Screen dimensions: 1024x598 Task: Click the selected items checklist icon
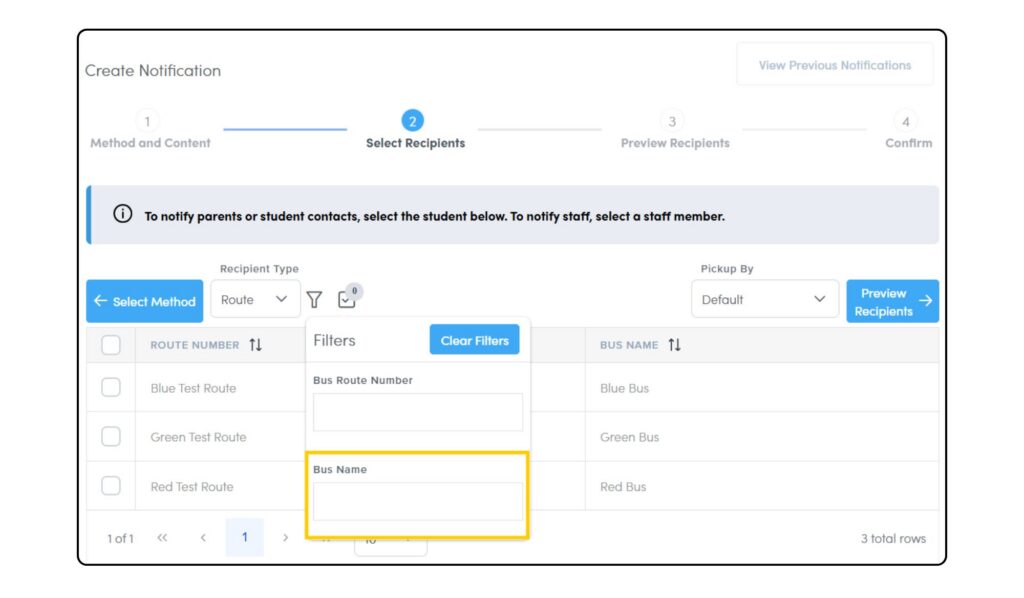pyautogui.click(x=347, y=299)
